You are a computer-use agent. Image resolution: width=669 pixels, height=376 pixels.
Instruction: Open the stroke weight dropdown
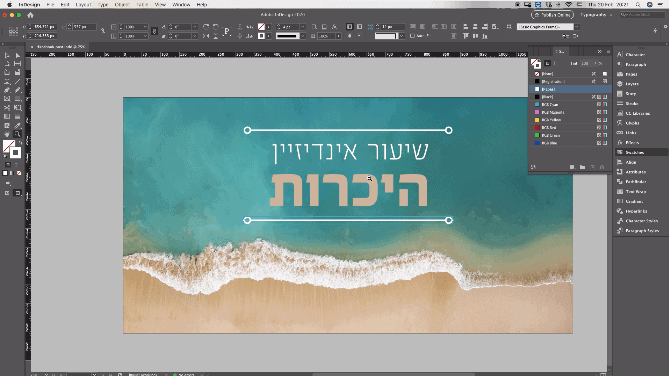pyautogui.click(x=303, y=26)
